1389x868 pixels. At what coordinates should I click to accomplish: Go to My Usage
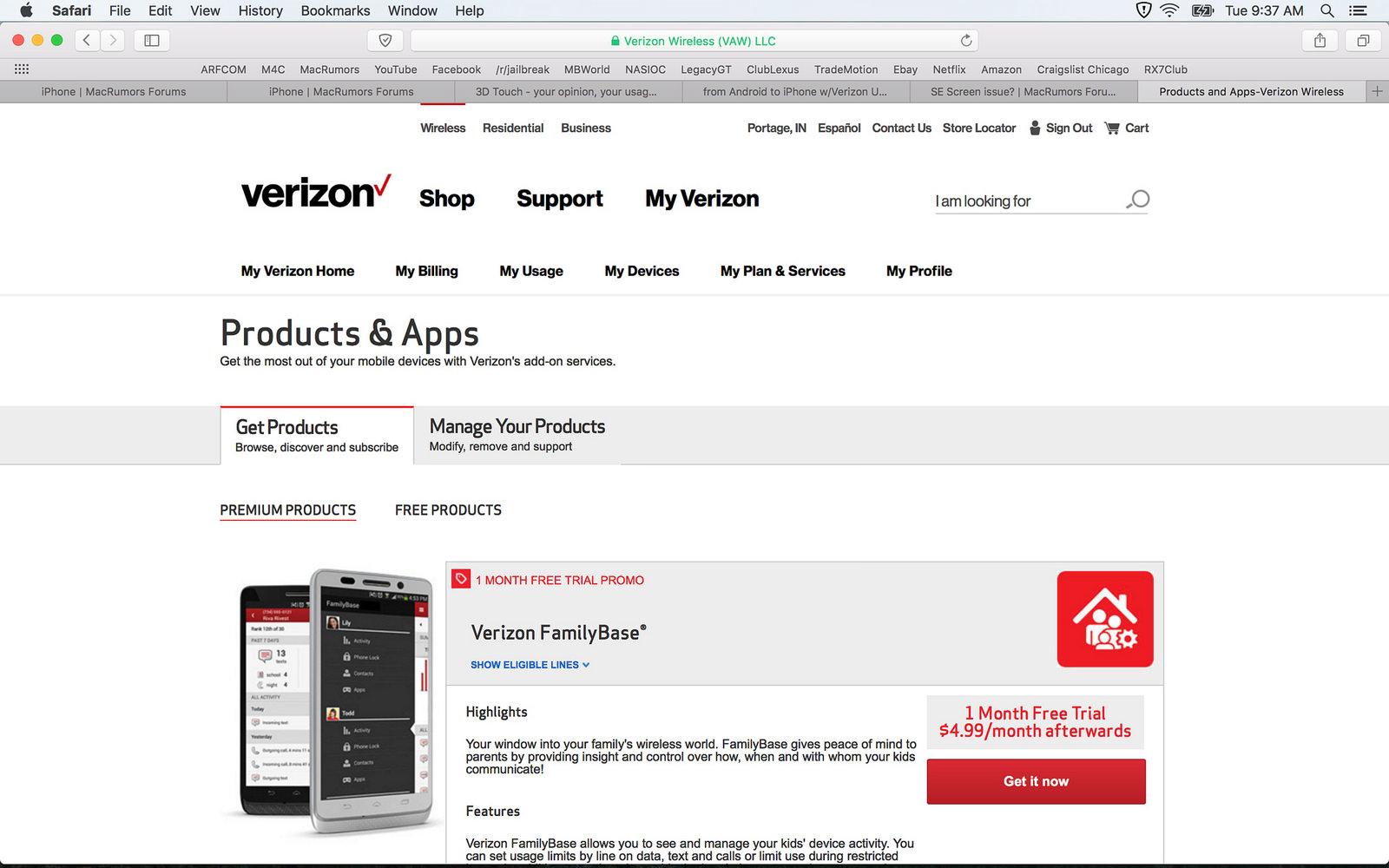coord(531,271)
